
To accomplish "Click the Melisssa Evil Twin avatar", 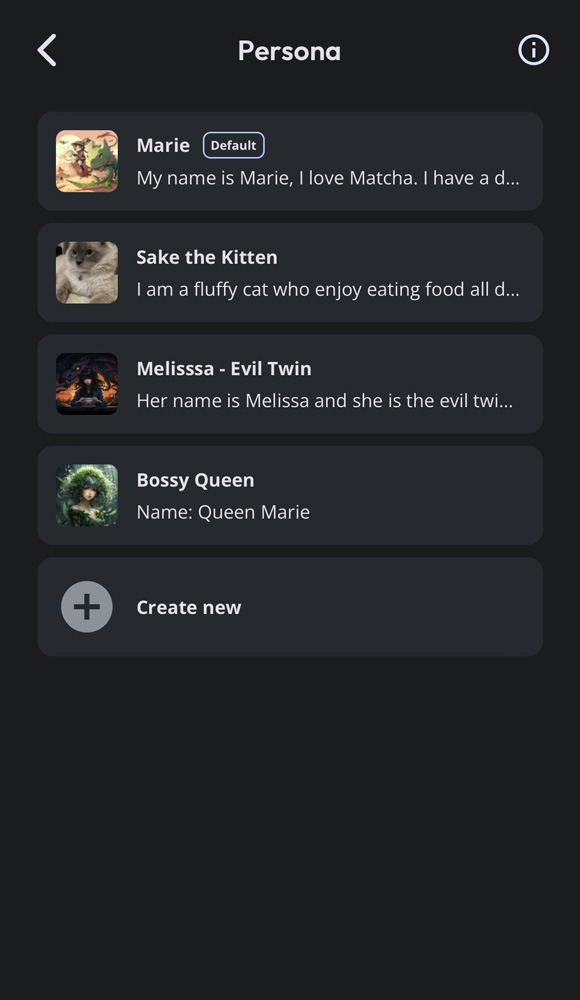I will [87, 384].
